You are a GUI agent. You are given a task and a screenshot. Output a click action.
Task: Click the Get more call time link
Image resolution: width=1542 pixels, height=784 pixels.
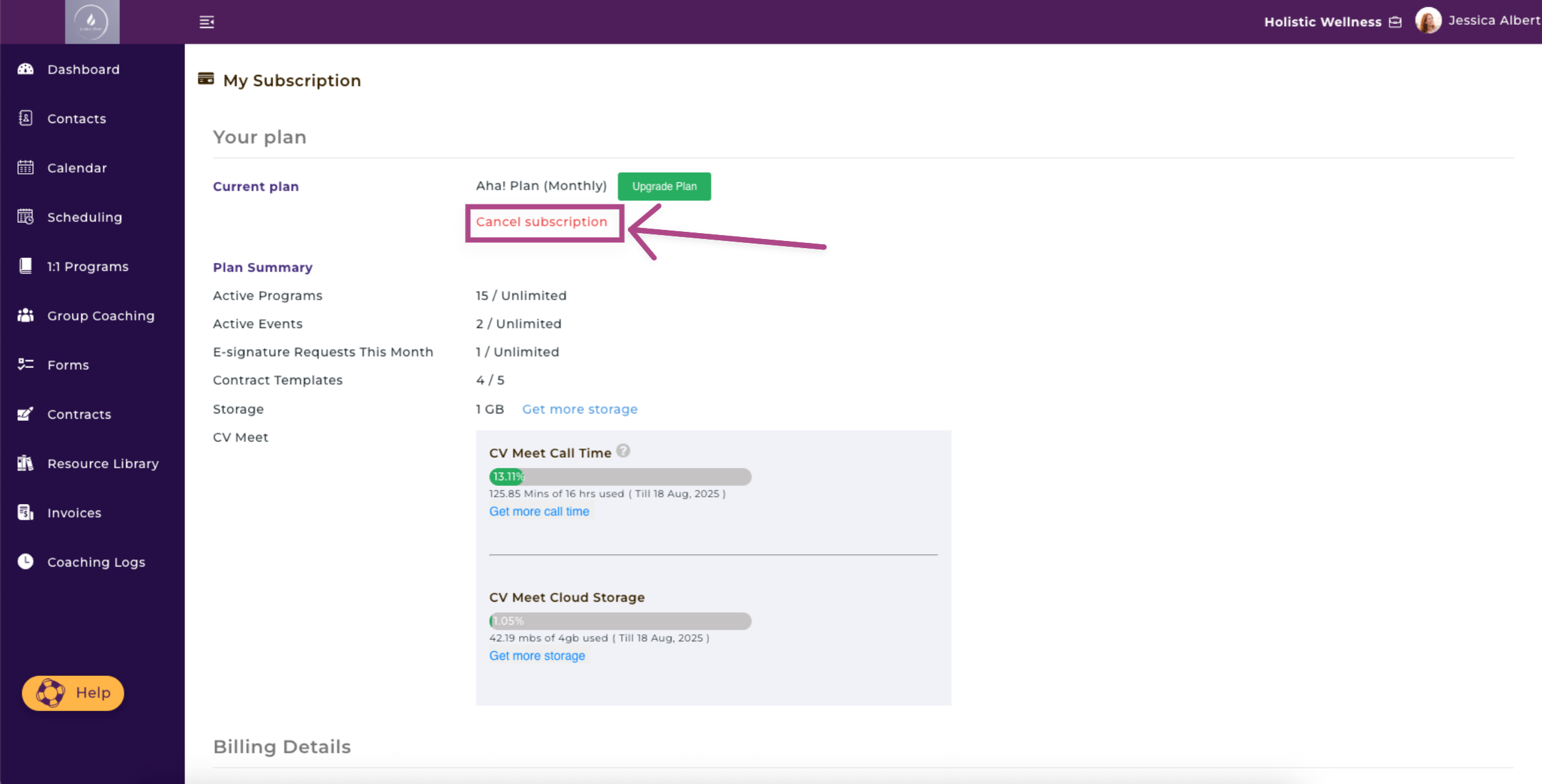pyautogui.click(x=539, y=511)
